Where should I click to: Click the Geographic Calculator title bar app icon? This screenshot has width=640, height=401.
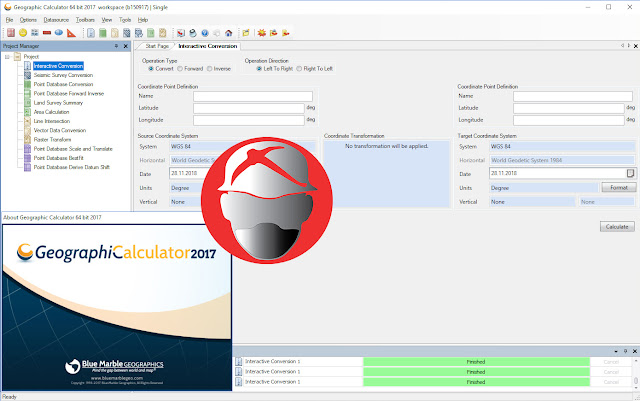(7, 7)
